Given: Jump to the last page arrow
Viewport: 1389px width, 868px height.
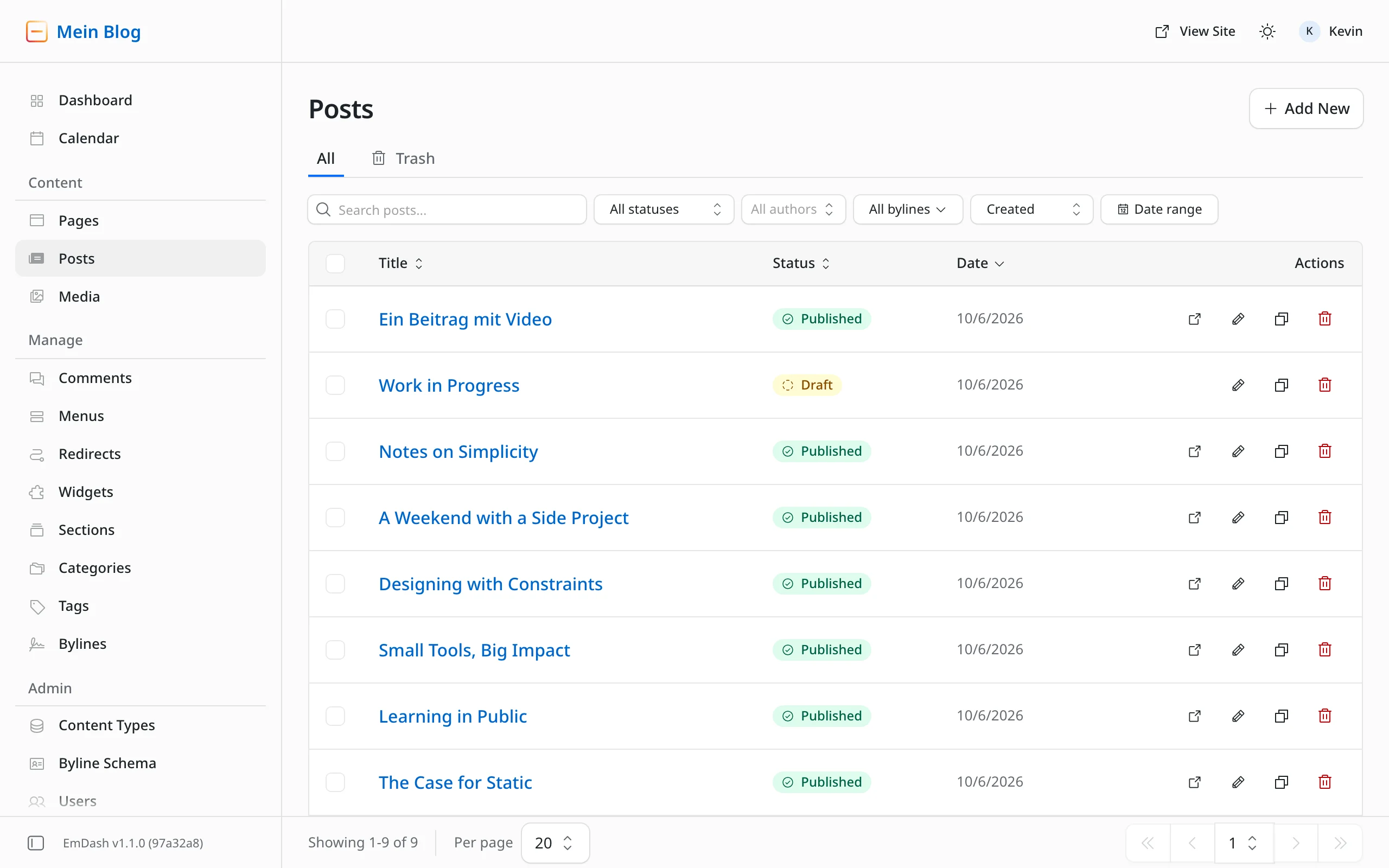Looking at the screenshot, I should click(x=1340, y=843).
